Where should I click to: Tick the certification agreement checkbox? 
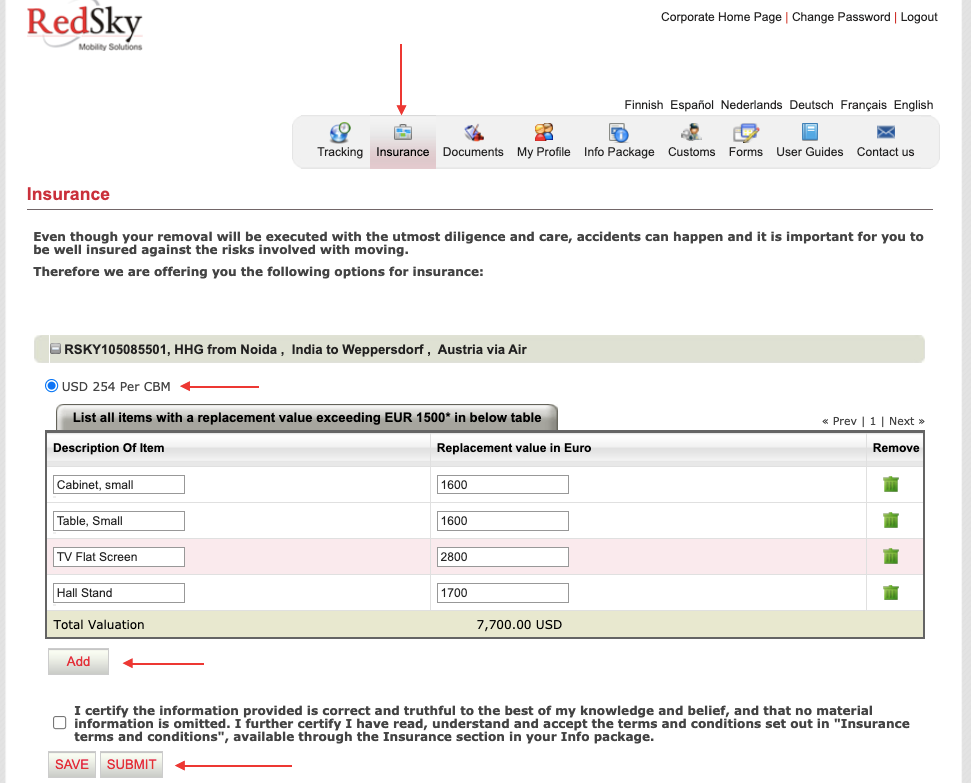[59, 723]
